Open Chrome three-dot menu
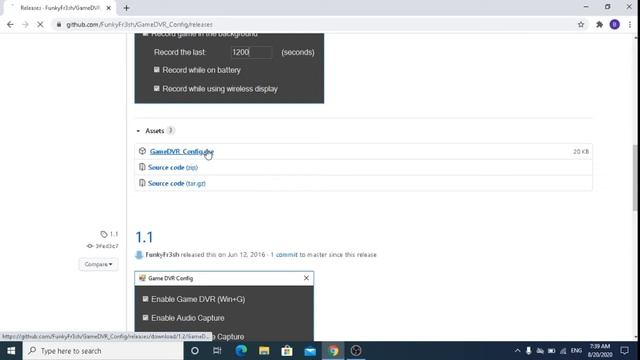The width and height of the screenshot is (640, 360). [630, 24]
